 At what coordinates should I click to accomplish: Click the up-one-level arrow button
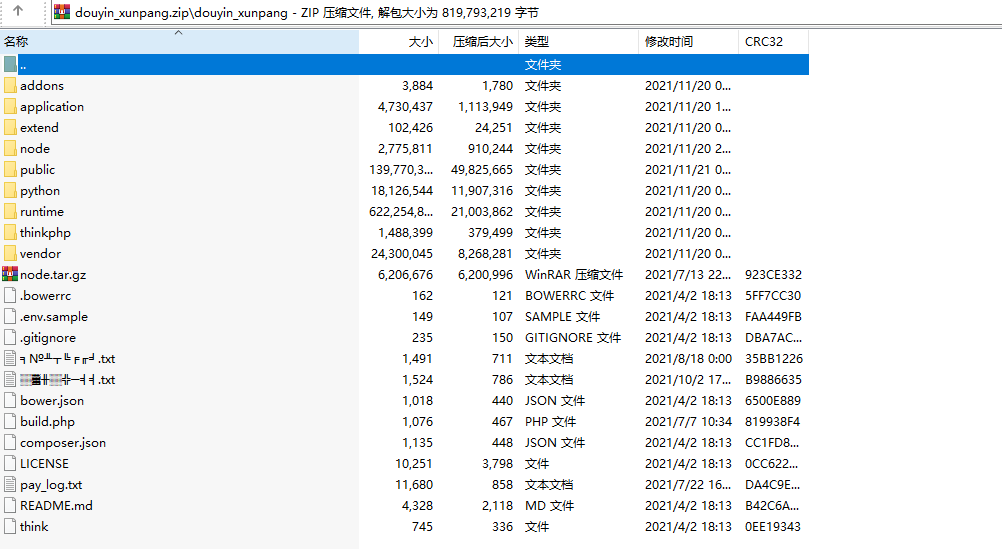[18, 11]
